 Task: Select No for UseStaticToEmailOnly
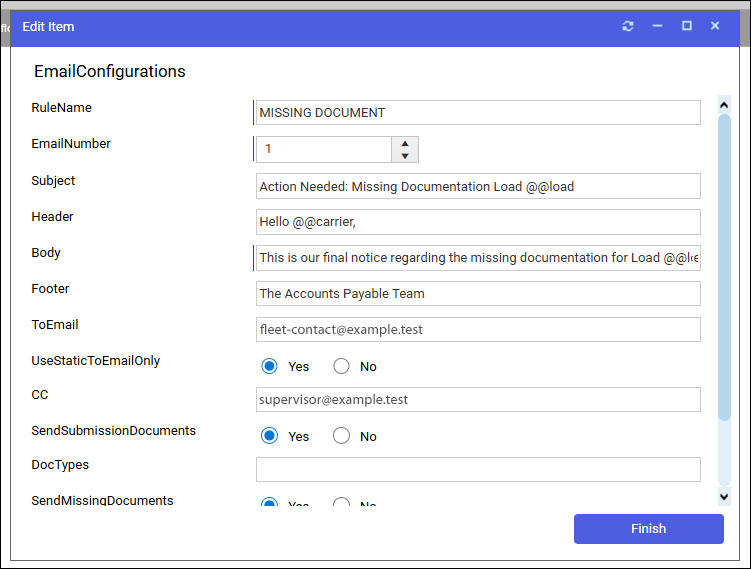[x=341, y=366]
